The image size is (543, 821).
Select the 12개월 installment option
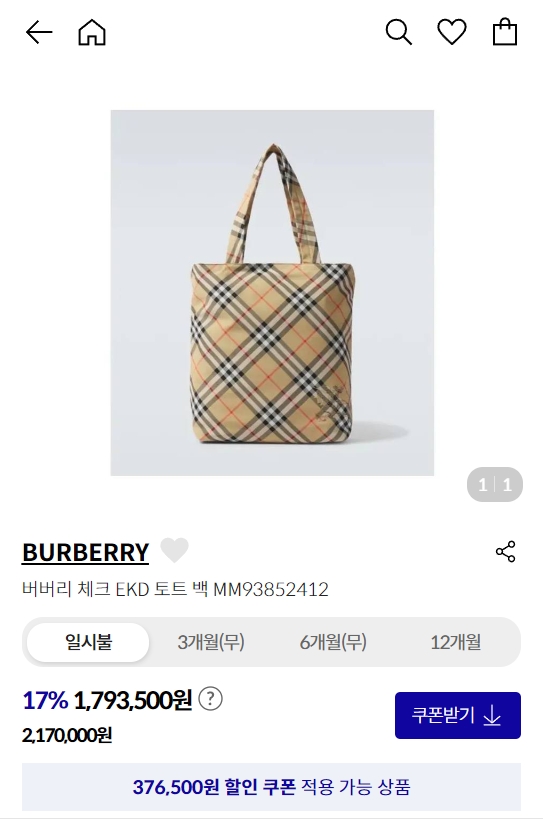(455, 642)
